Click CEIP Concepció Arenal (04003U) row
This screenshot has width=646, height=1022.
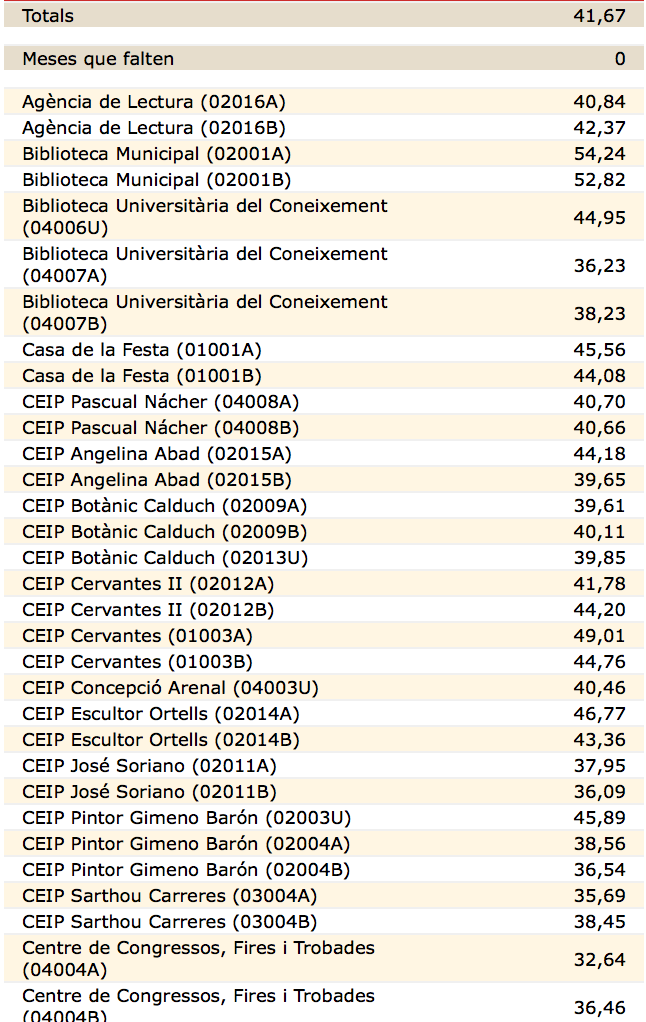170,688
